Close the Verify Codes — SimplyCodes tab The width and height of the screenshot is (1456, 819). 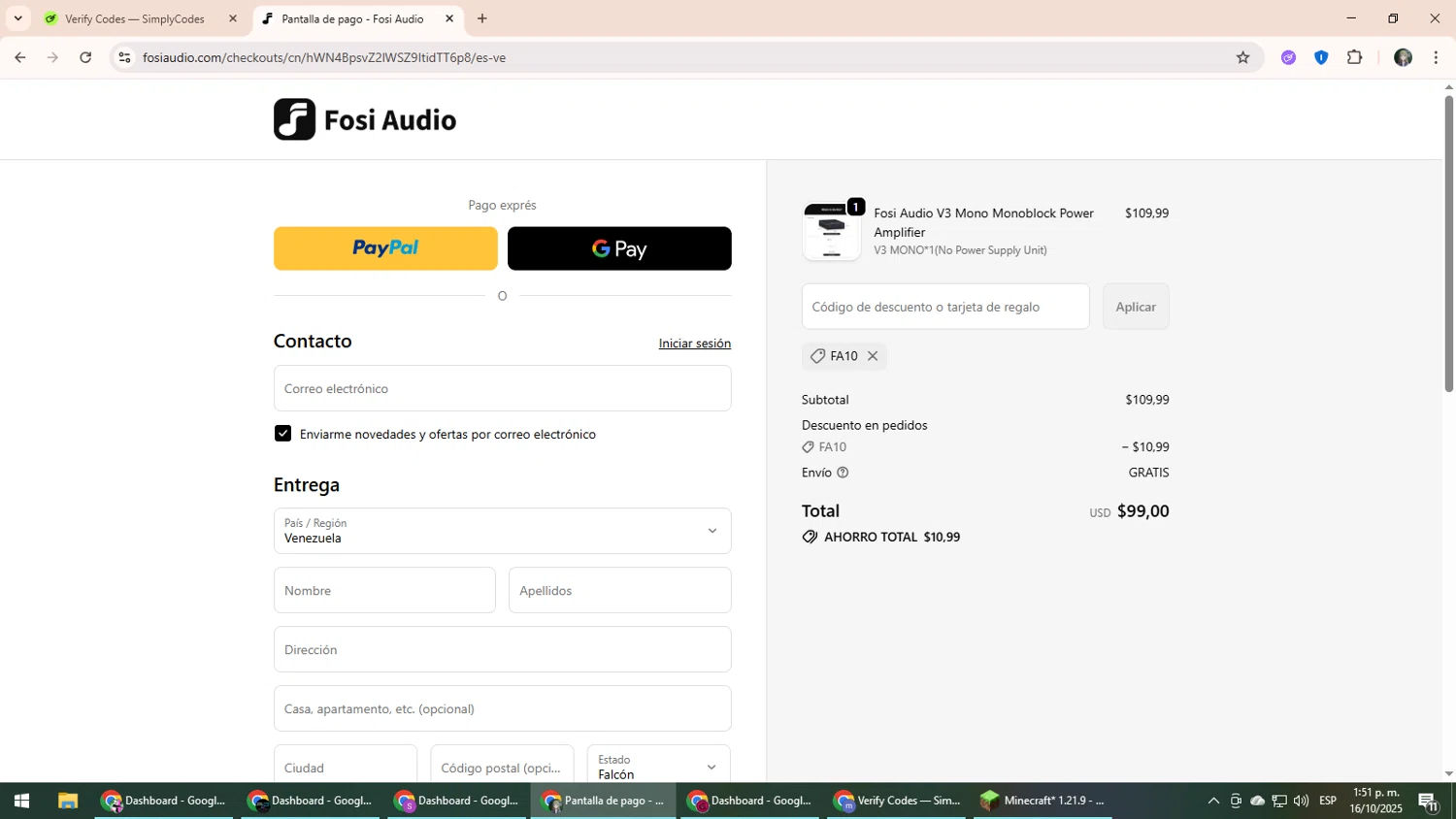(233, 18)
